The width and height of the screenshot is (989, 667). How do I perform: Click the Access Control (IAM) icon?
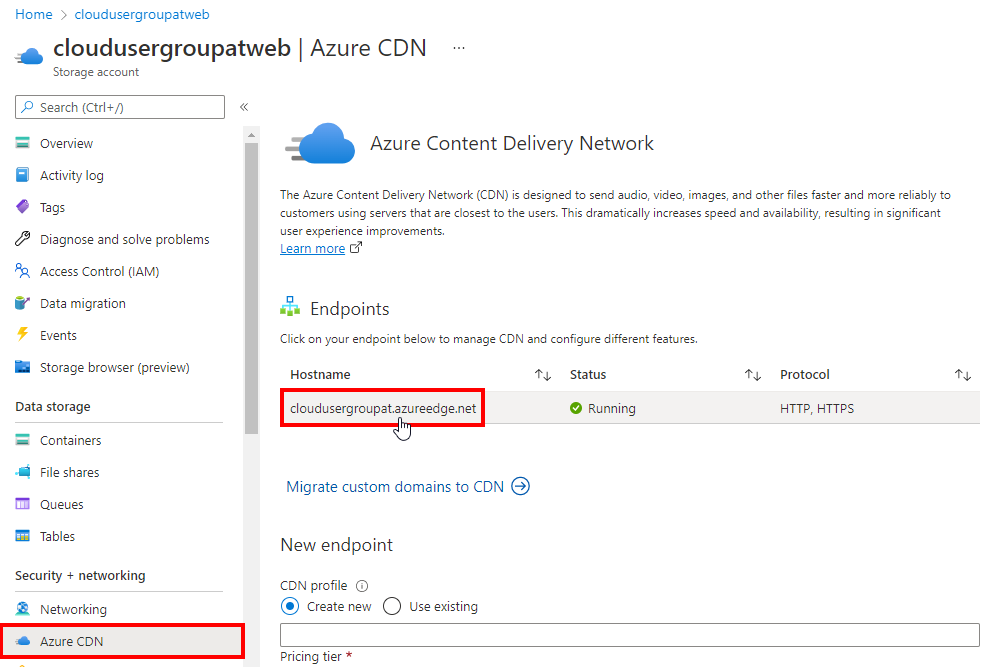[23, 271]
